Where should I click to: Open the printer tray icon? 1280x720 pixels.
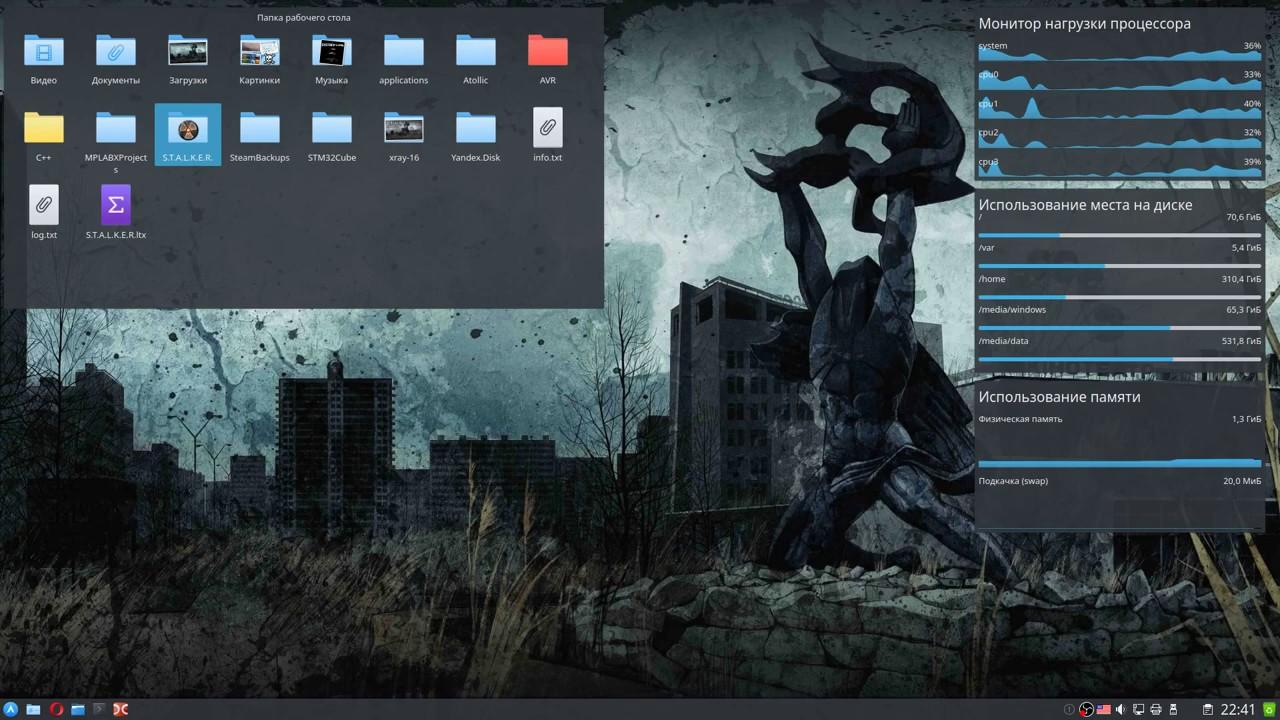pos(1156,709)
